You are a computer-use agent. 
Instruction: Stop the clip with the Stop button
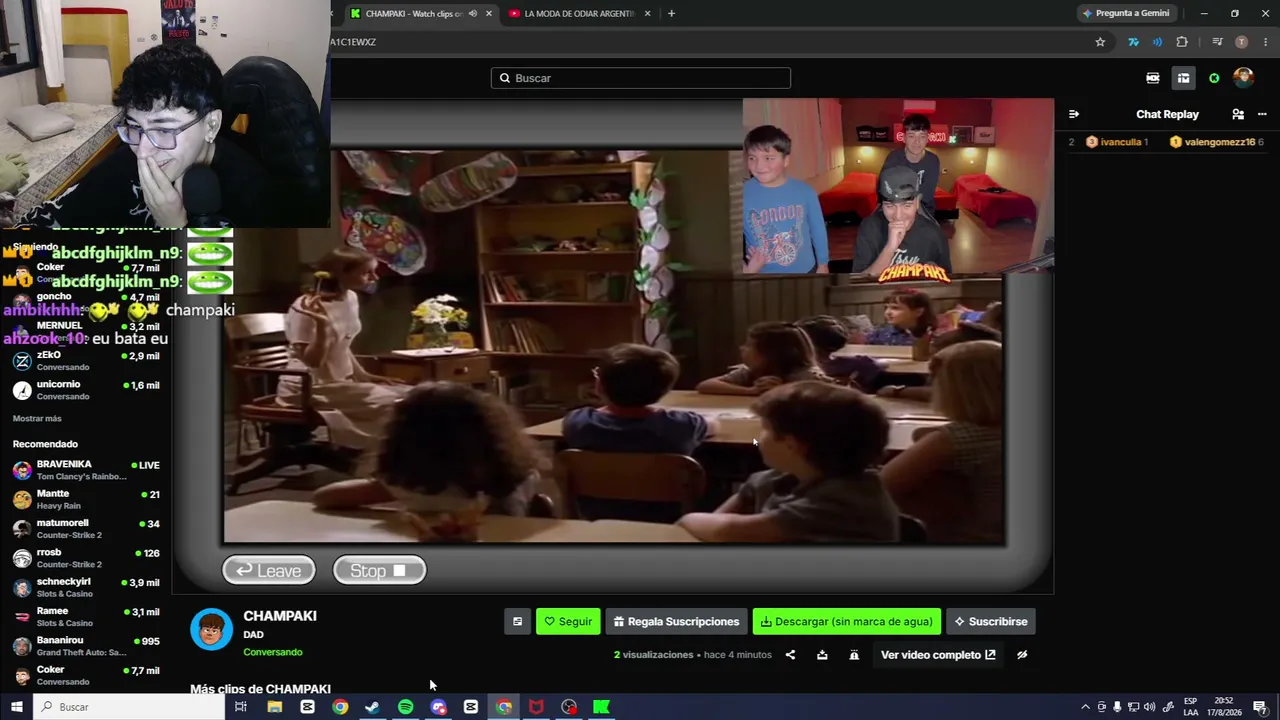point(379,570)
